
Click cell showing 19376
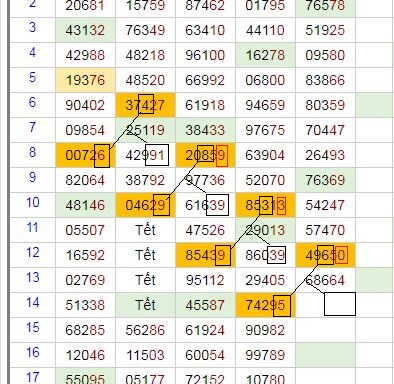(x=85, y=80)
